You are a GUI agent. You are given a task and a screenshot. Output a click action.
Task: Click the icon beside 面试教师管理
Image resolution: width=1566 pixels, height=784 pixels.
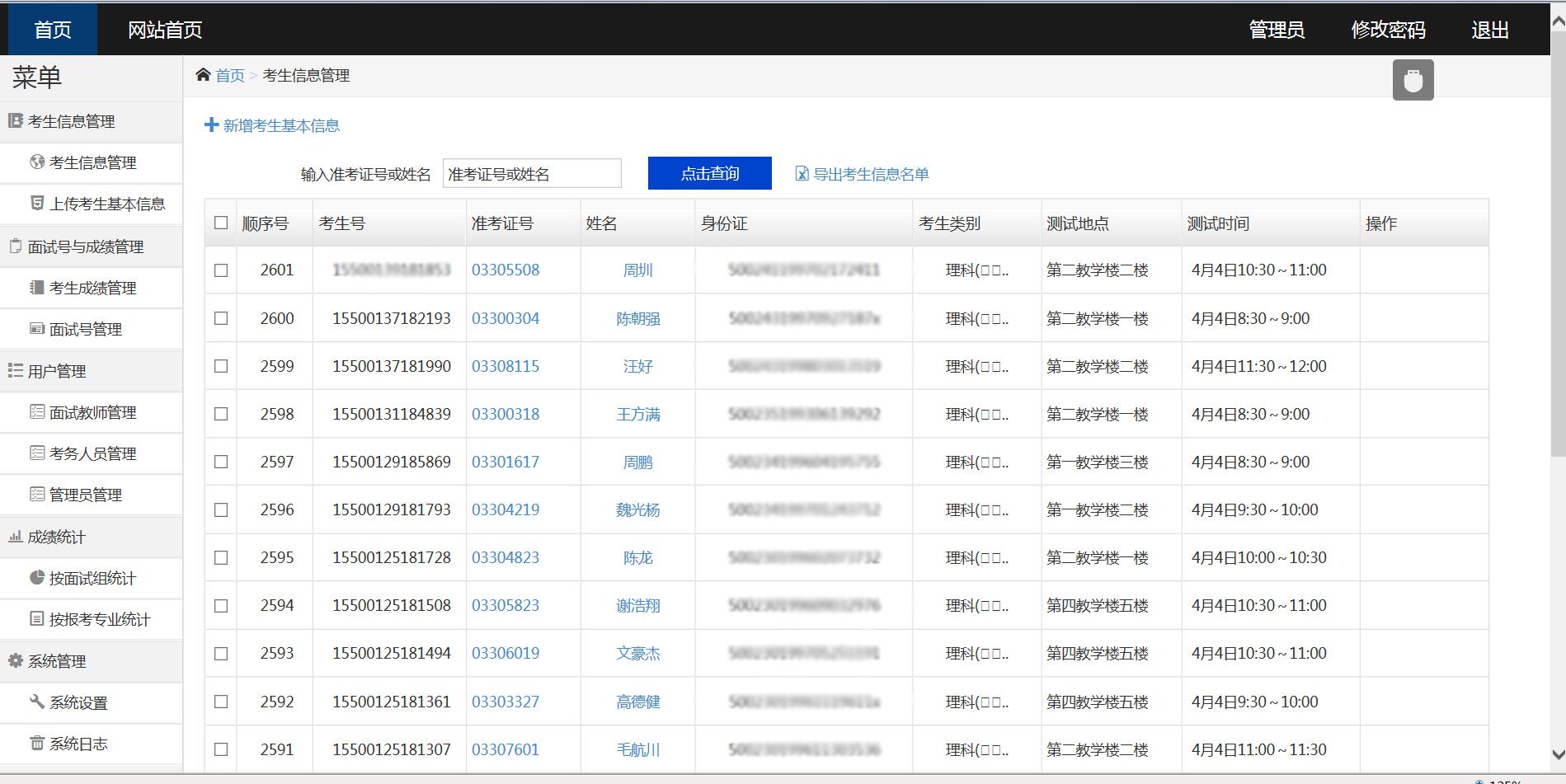[x=37, y=411]
